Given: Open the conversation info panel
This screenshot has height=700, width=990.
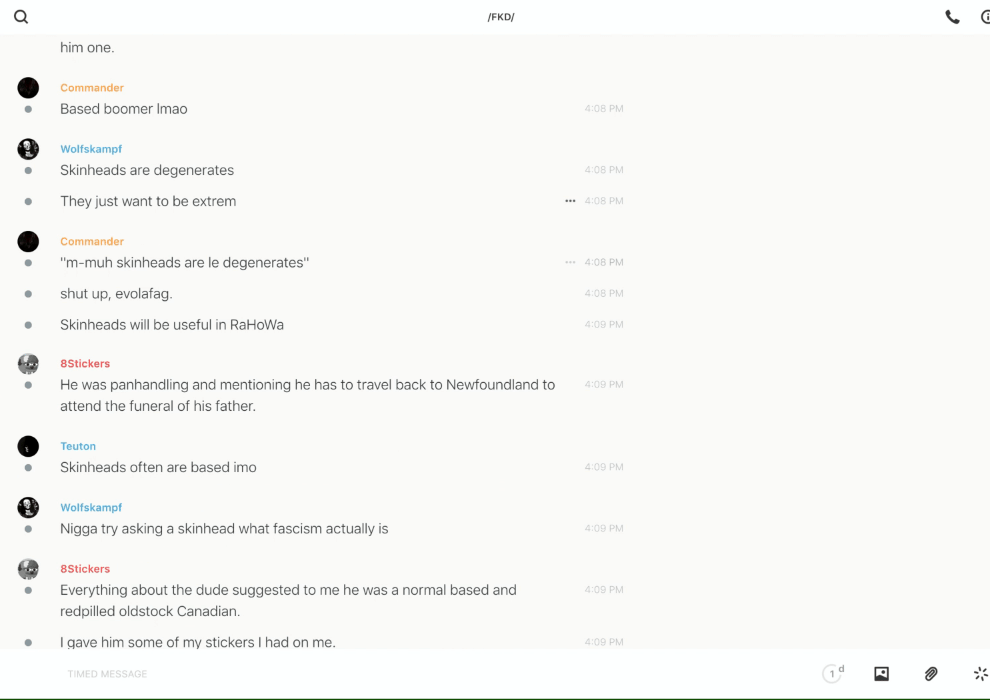Looking at the screenshot, I should [985, 17].
